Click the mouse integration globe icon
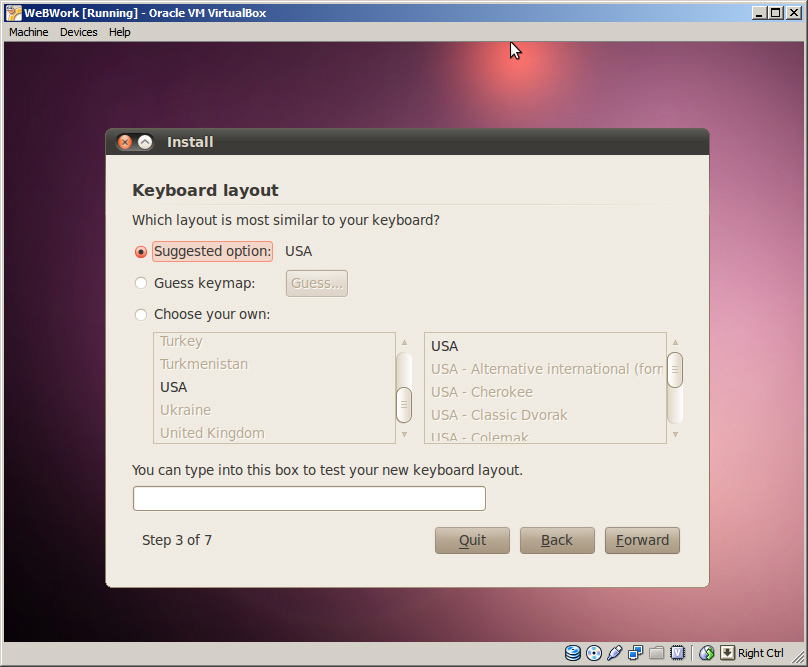 (706, 653)
